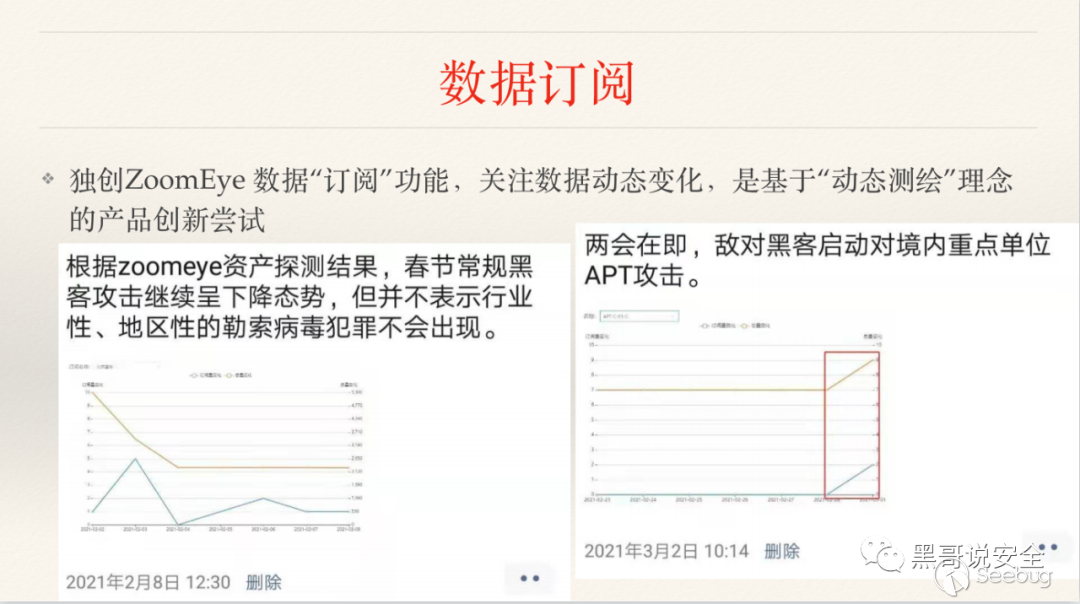The image size is (1080, 604).
Task: Open the two-dot more menu on the March post
Action: pyautogui.click(x=1048, y=548)
